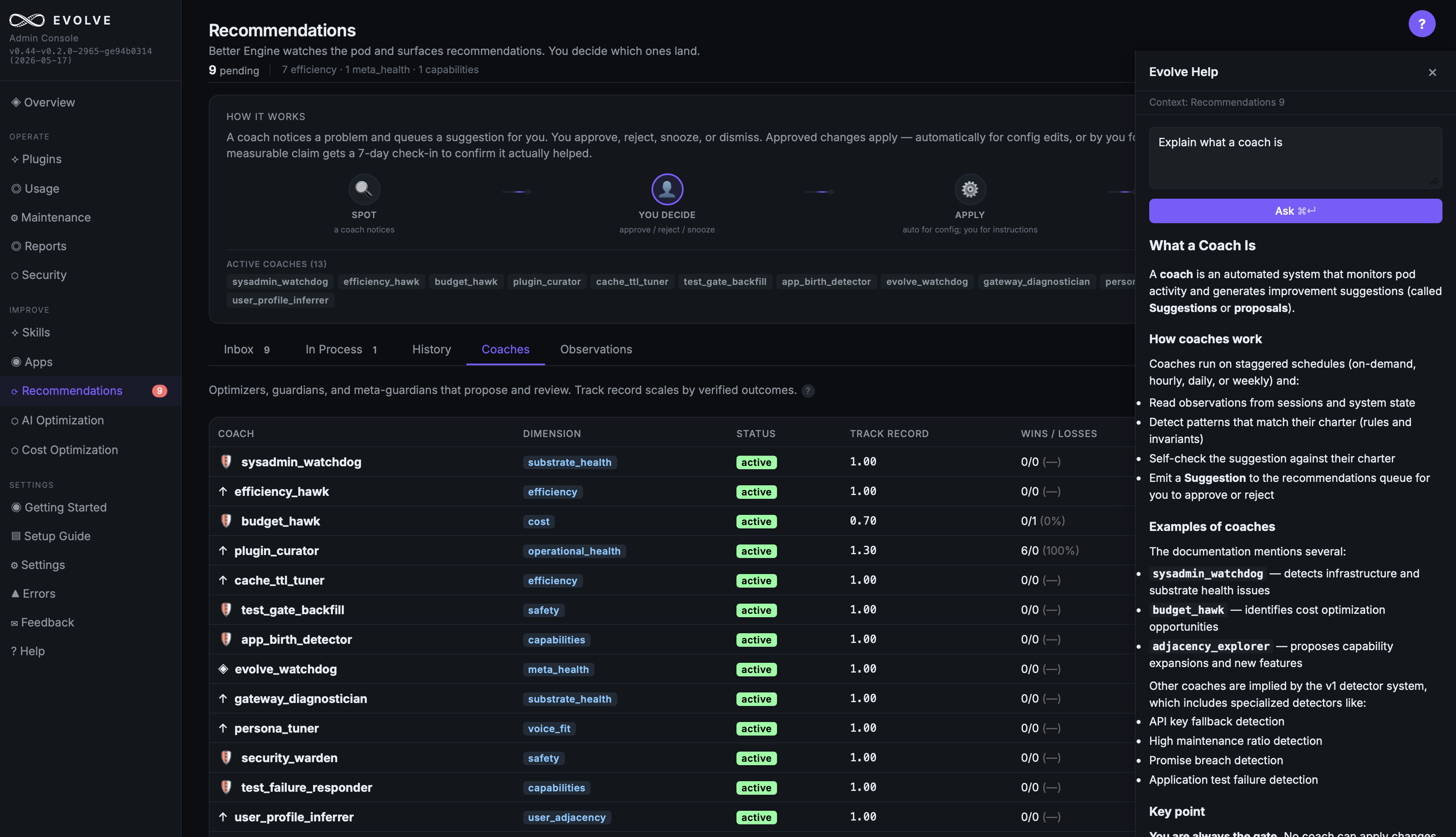1456x837 pixels.
Task: Click the meta_health dimension tag
Action: [x=558, y=669]
